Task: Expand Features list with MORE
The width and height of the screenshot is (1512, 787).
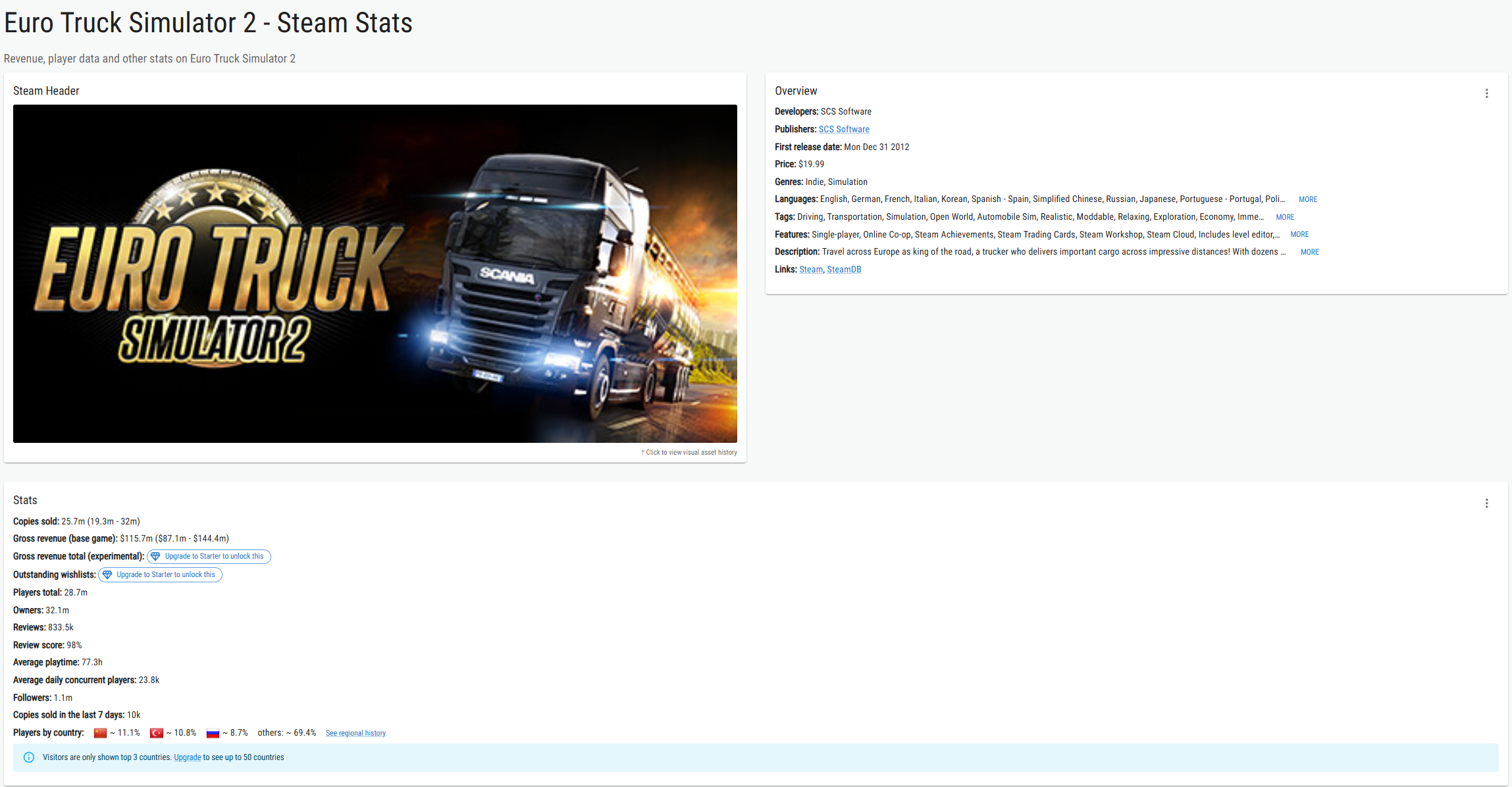Action: [1299, 234]
